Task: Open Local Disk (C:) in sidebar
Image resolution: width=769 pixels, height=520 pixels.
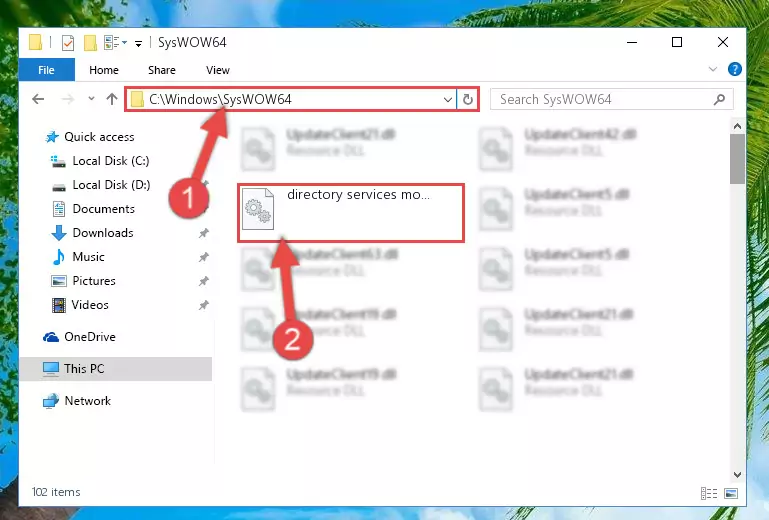Action: tap(111, 161)
